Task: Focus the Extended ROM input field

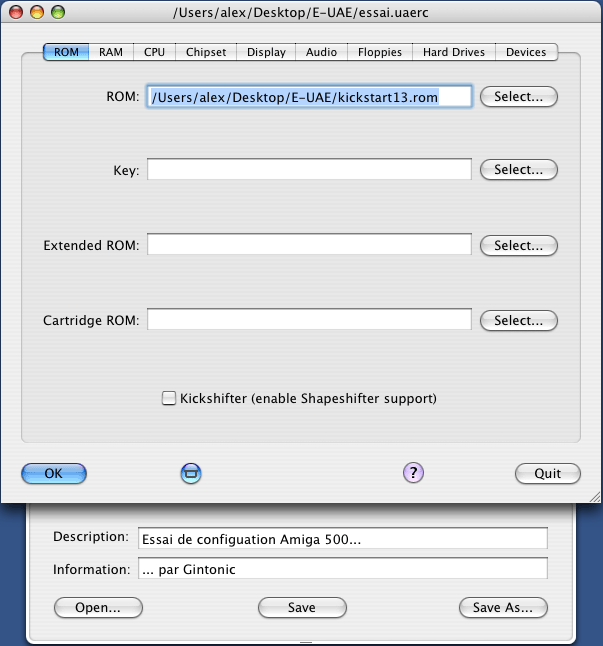Action: point(309,244)
